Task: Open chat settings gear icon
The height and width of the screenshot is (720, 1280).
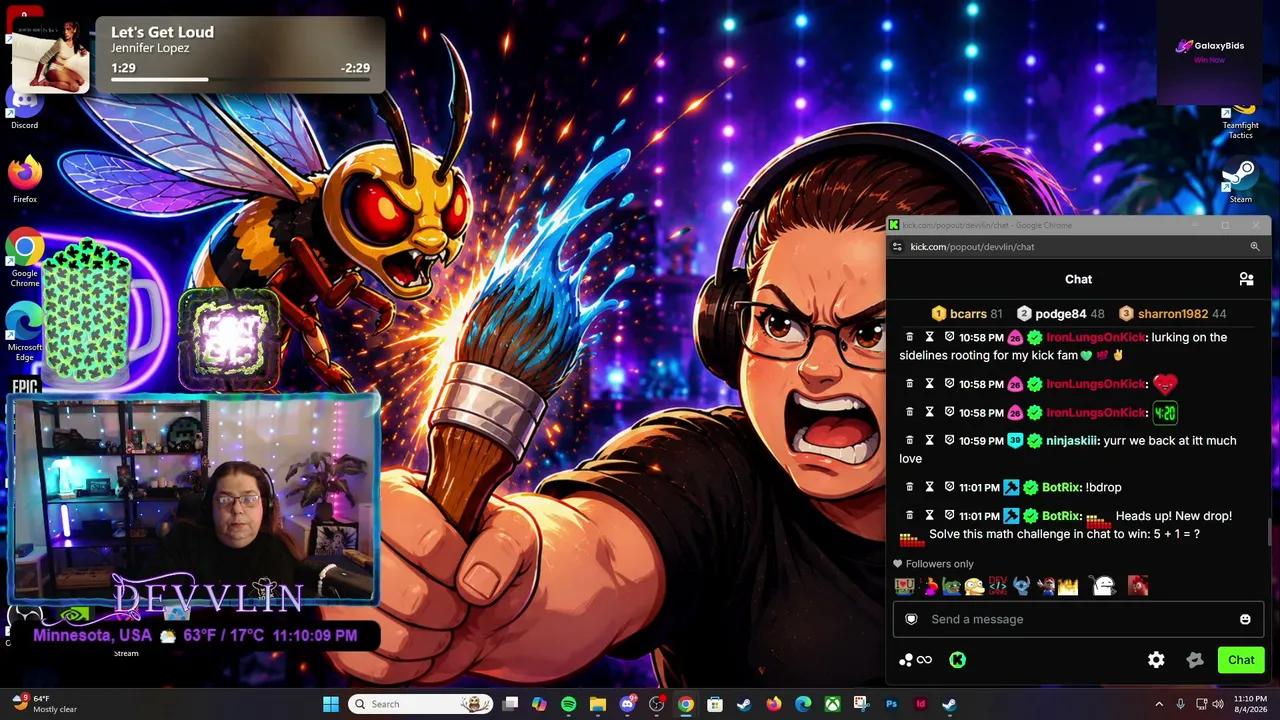Action: tap(1156, 660)
